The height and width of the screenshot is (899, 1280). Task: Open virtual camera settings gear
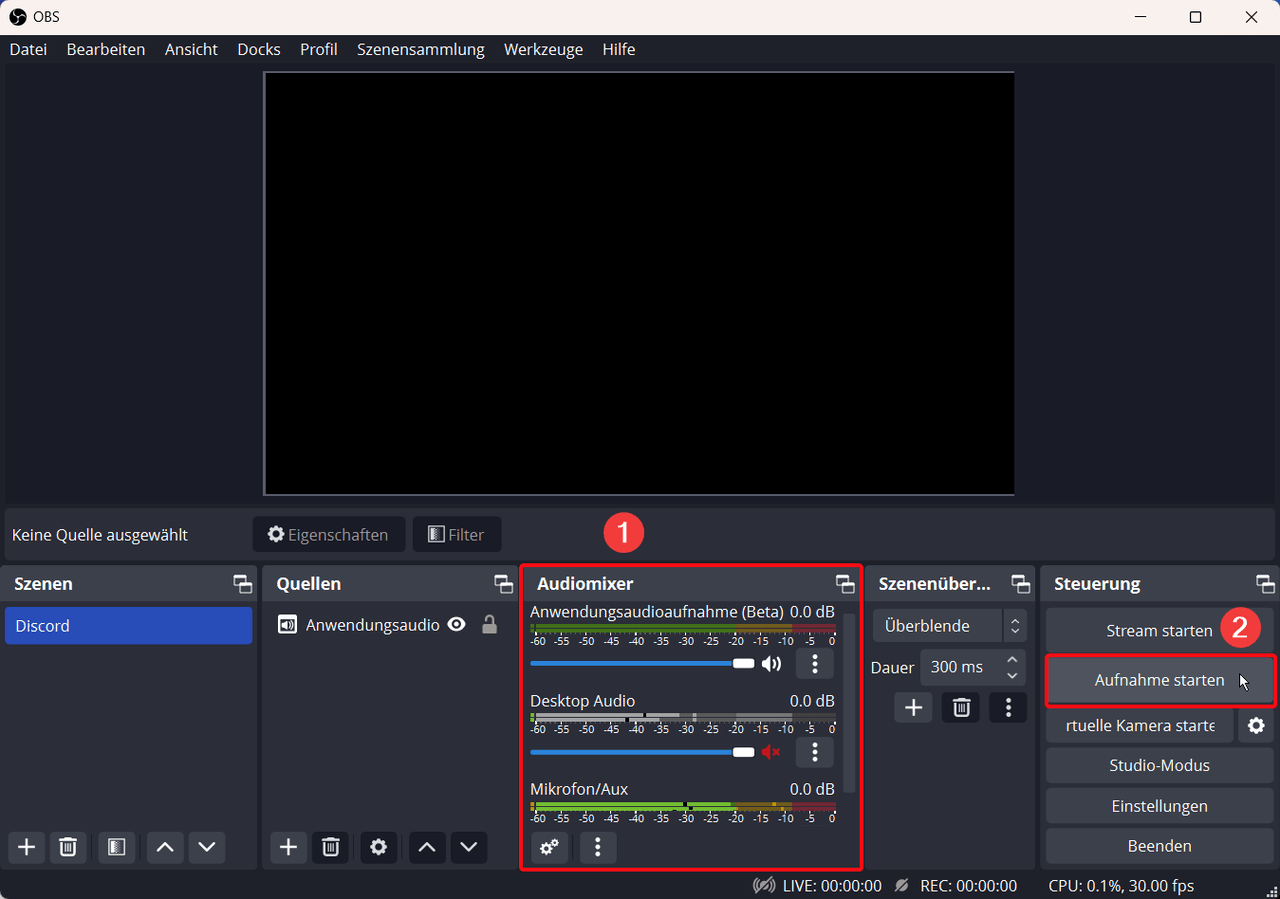pyautogui.click(x=1256, y=725)
